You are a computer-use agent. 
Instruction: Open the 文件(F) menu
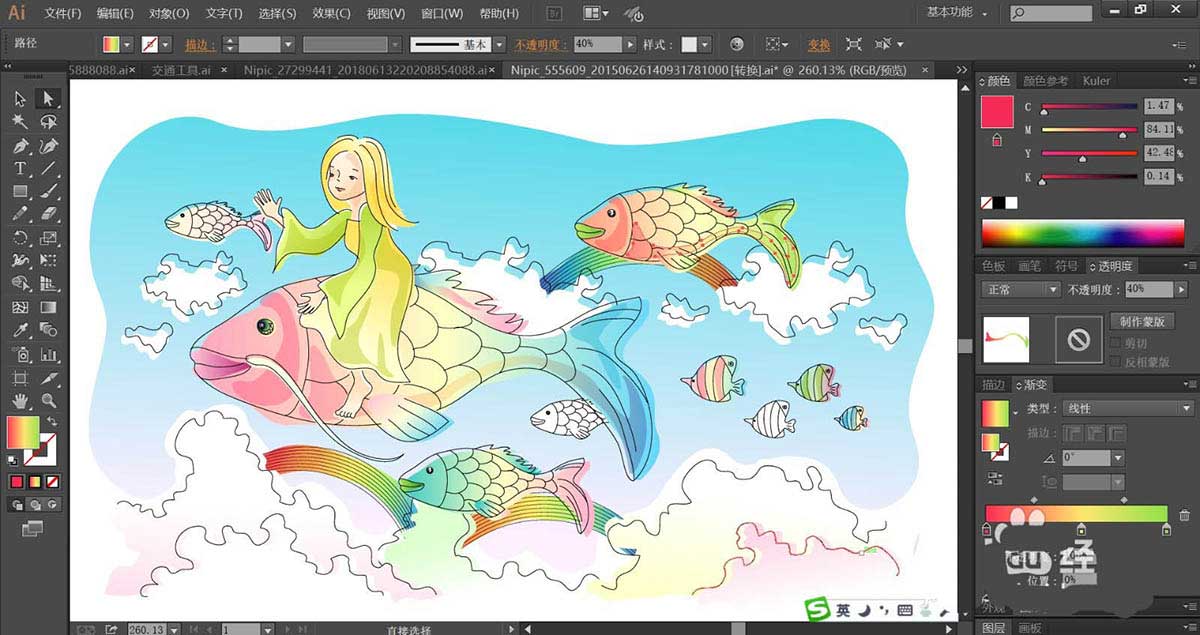coord(63,14)
